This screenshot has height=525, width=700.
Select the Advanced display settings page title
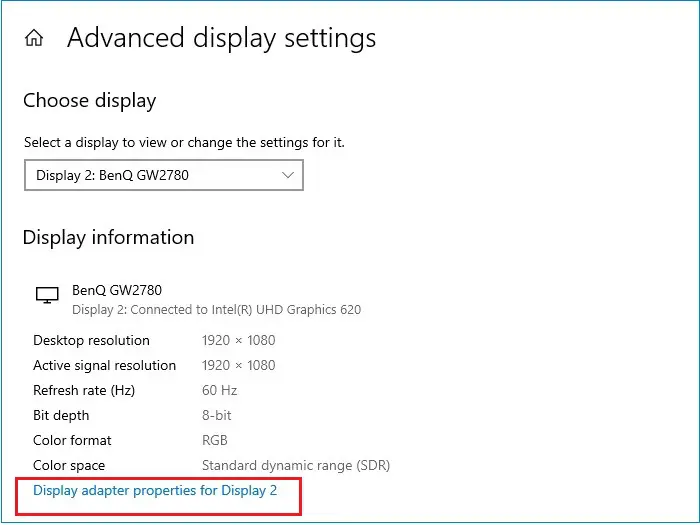(x=221, y=38)
